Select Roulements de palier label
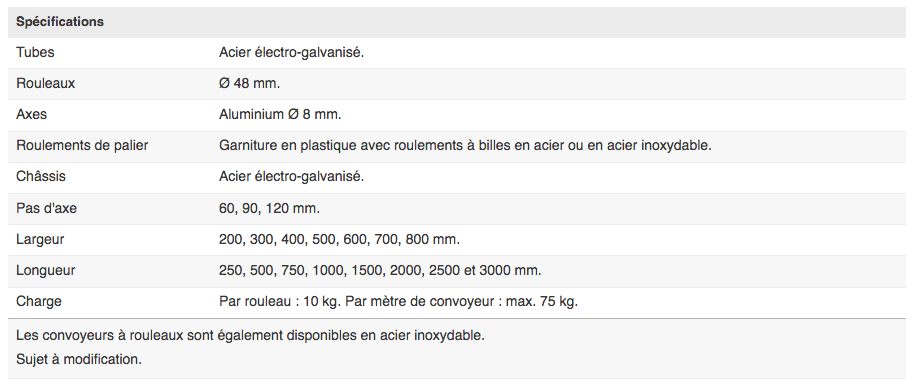 click(82, 146)
